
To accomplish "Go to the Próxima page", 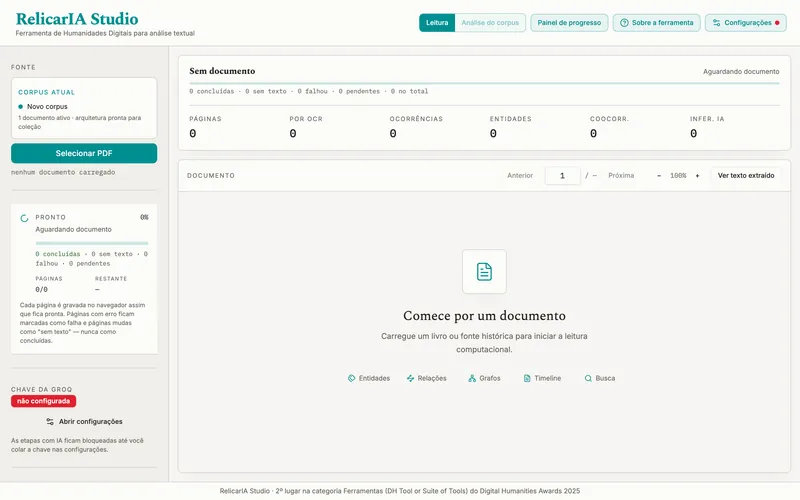I will (621, 176).
